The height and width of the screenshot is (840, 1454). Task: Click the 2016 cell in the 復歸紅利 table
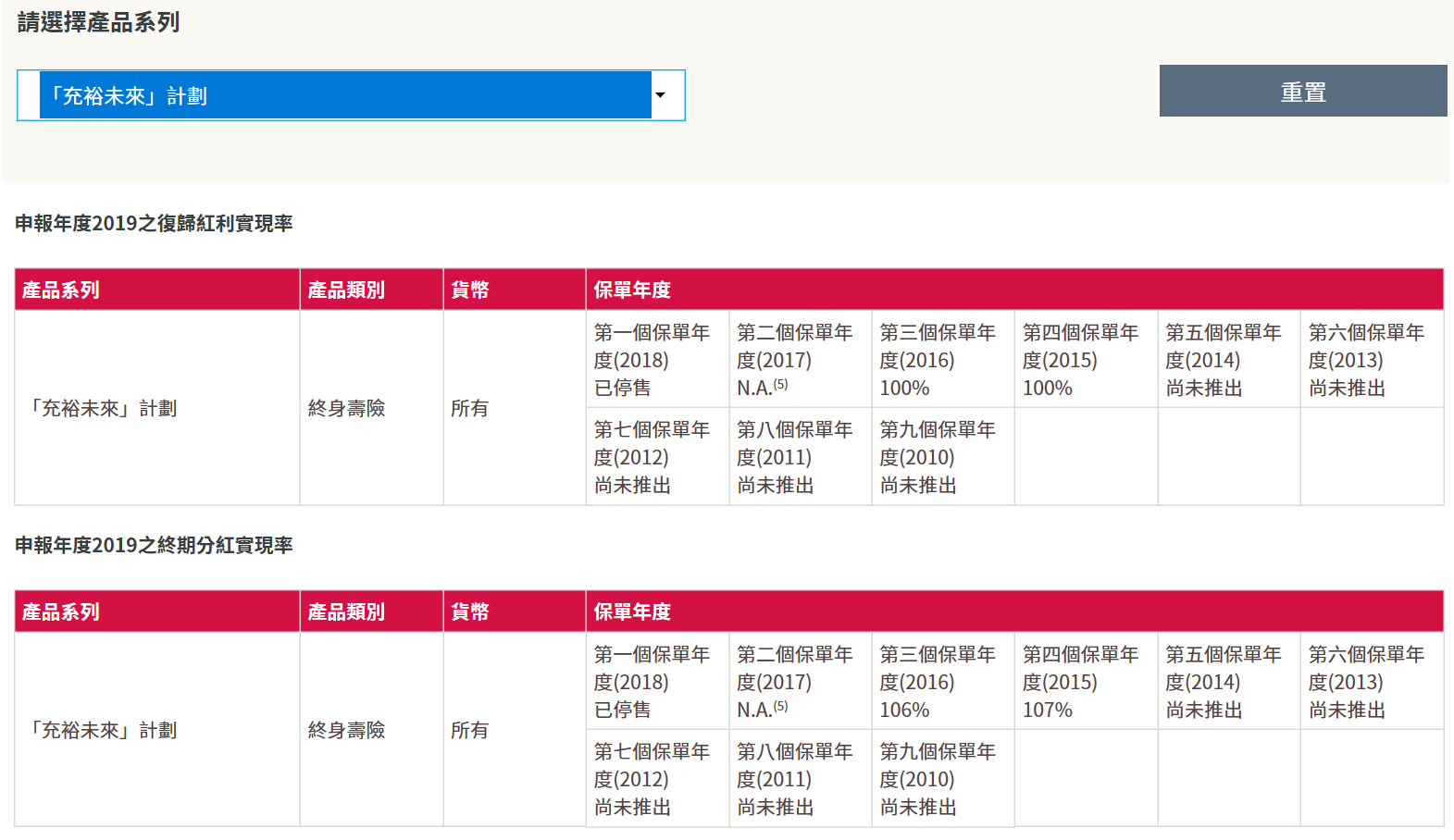pos(942,360)
